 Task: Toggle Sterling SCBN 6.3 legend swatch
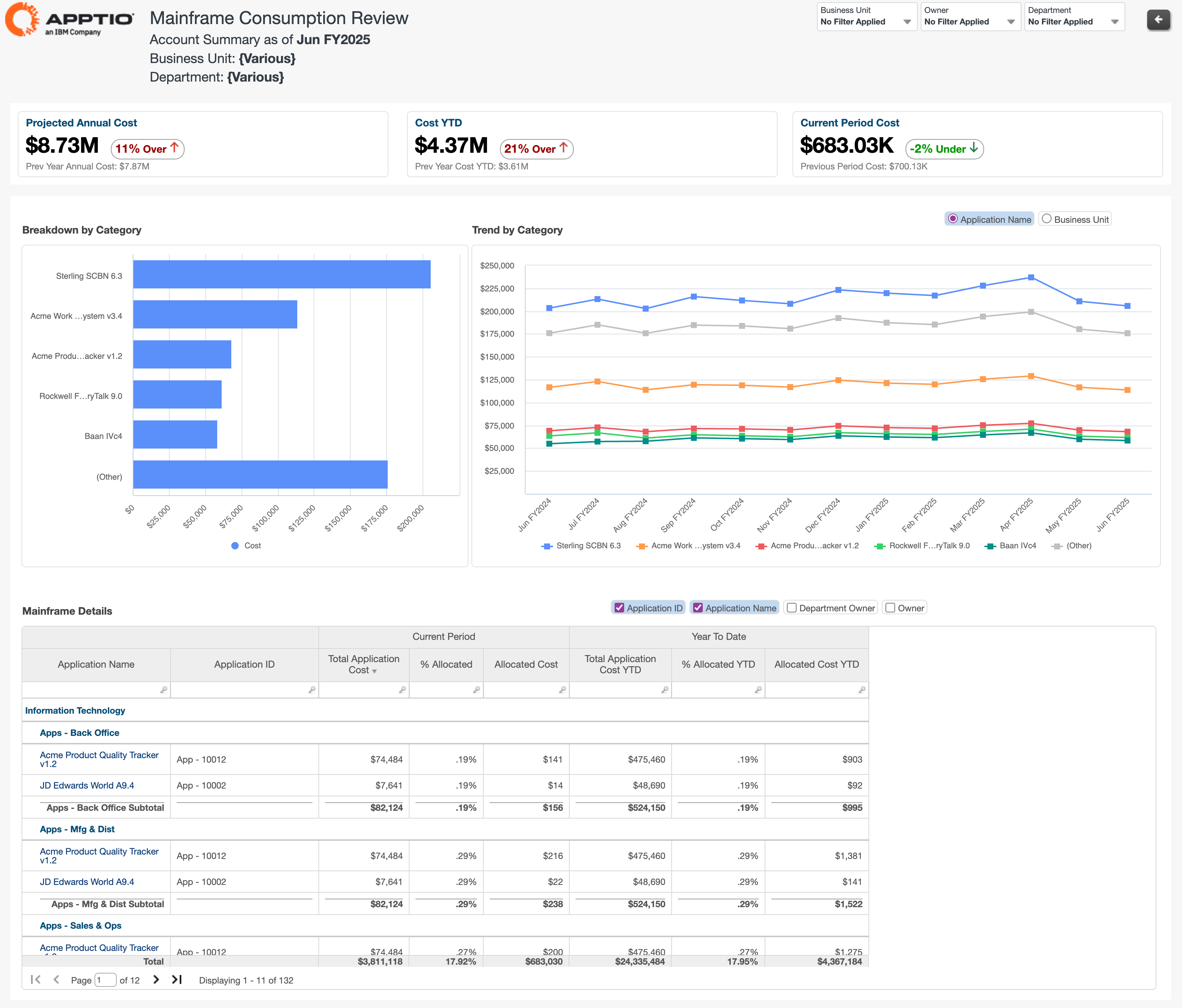(x=547, y=546)
